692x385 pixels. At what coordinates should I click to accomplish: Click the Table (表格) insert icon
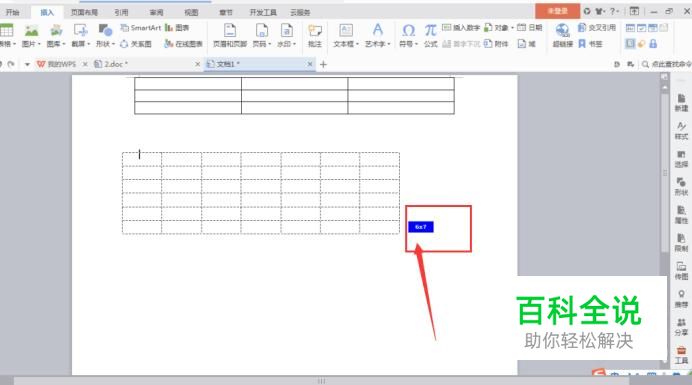(6, 30)
